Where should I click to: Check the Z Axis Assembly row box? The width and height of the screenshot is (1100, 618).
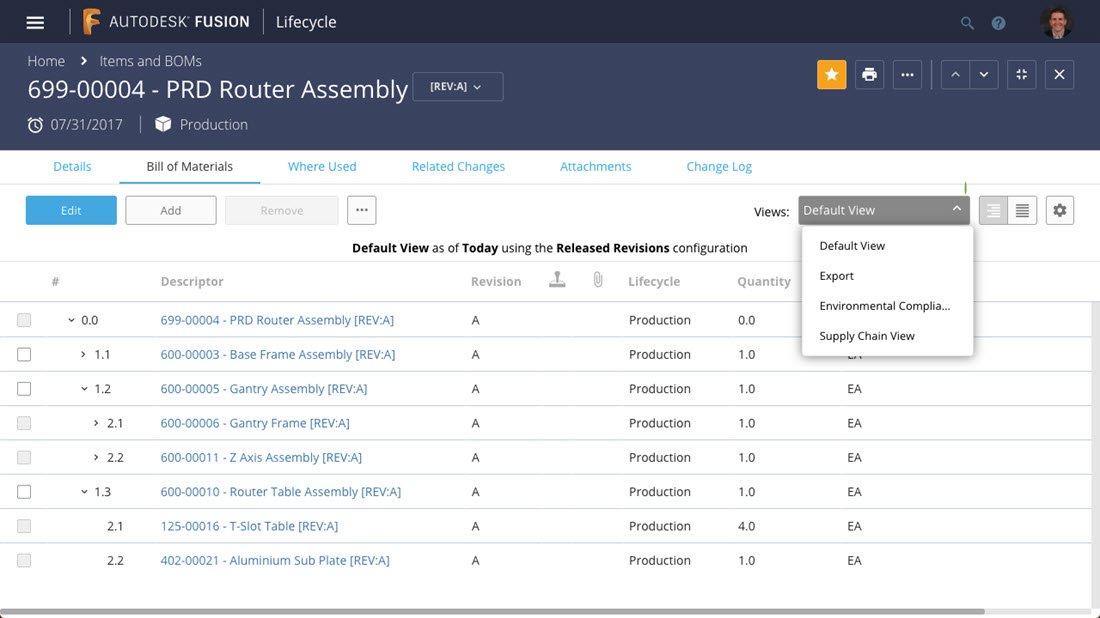coord(24,457)
